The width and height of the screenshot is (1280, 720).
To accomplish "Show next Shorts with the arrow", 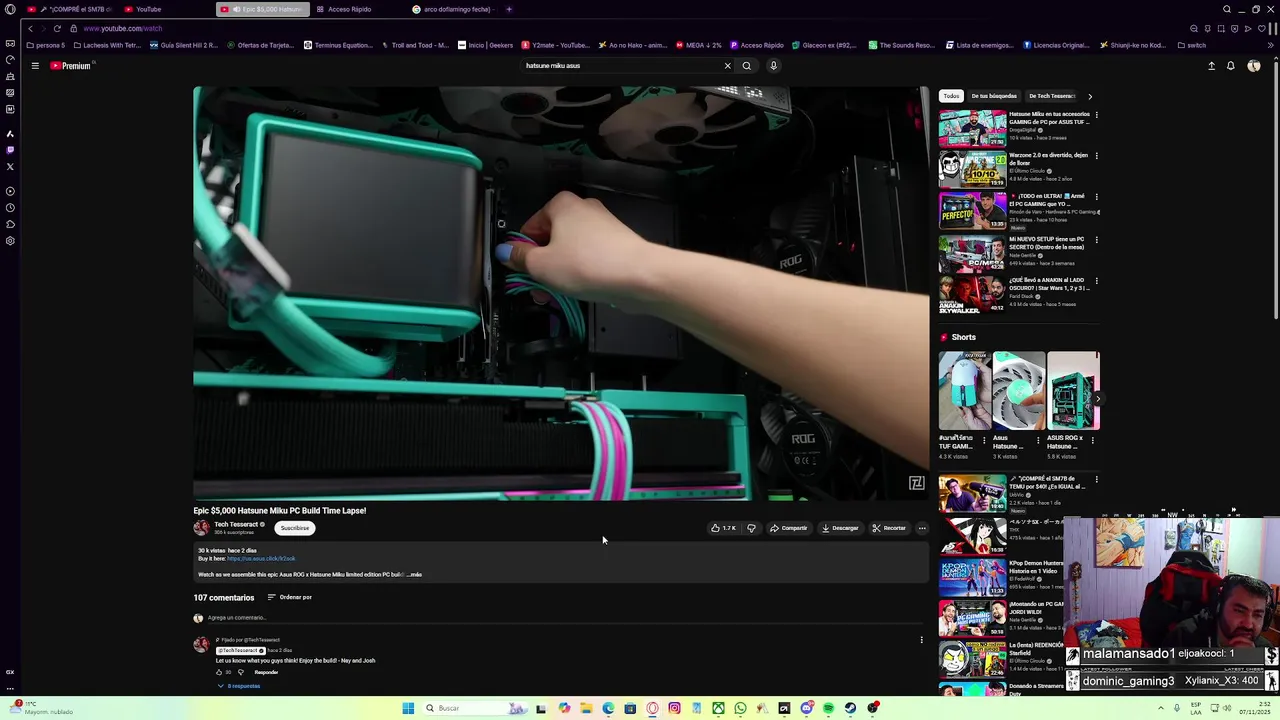I will pos(1097,399).
